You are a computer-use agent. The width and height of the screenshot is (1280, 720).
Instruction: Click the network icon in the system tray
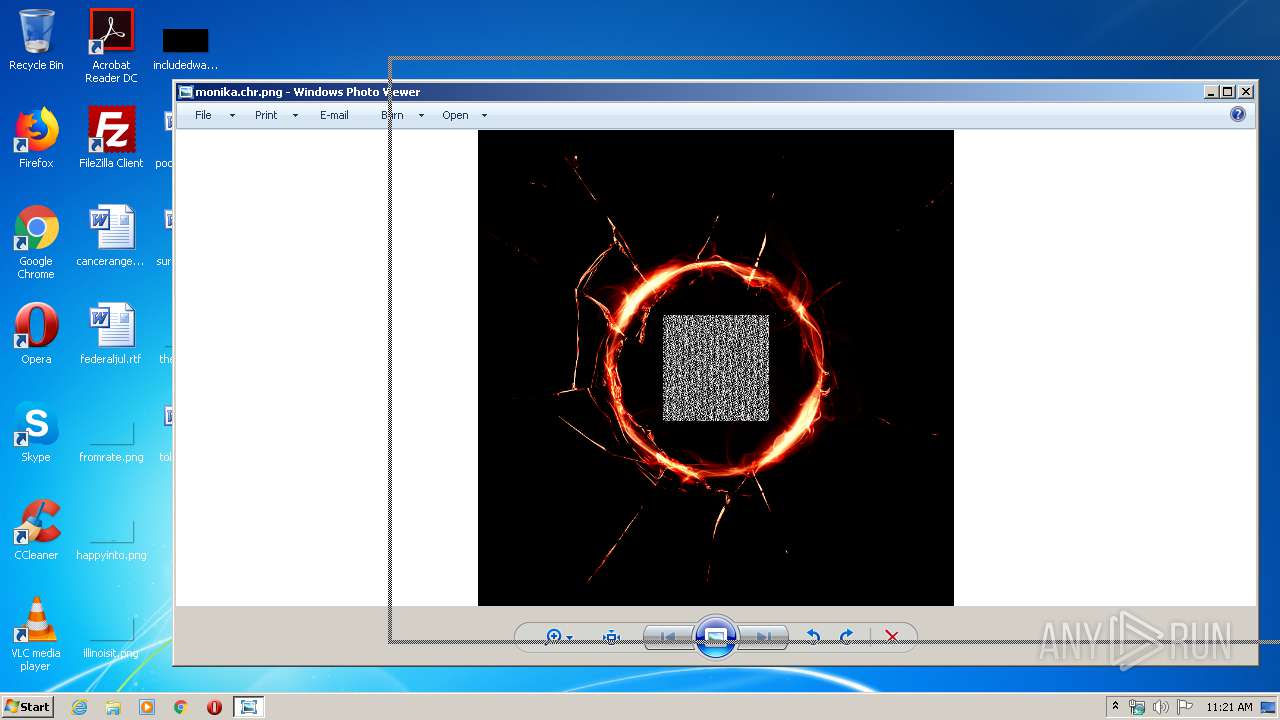pos(1137,707)
